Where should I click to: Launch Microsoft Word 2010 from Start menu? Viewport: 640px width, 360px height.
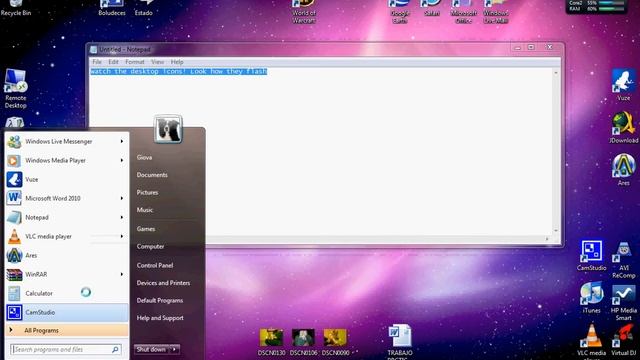67,198
